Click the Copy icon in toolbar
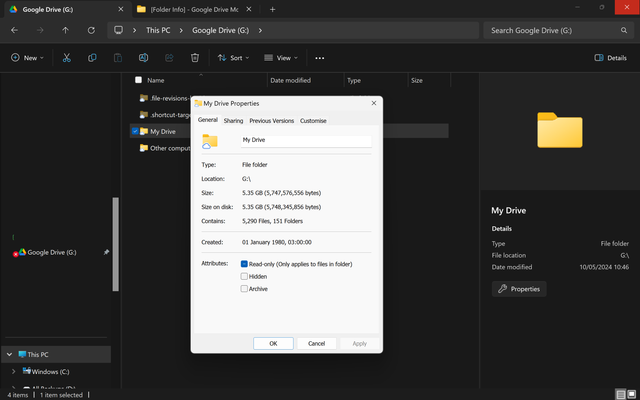Image resolution: width=640 pixels, height=400 pixels. [x=92, y=58]
